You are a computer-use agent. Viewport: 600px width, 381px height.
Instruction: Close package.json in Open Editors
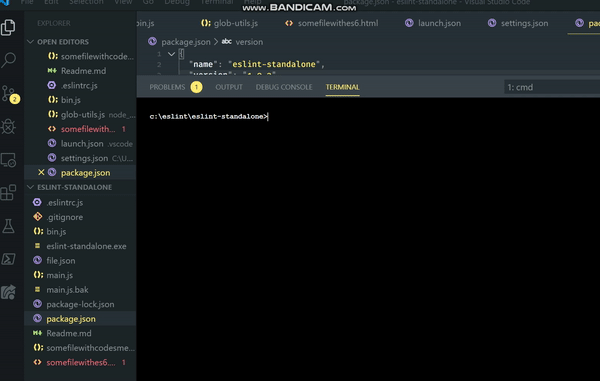tap(41, 173)
